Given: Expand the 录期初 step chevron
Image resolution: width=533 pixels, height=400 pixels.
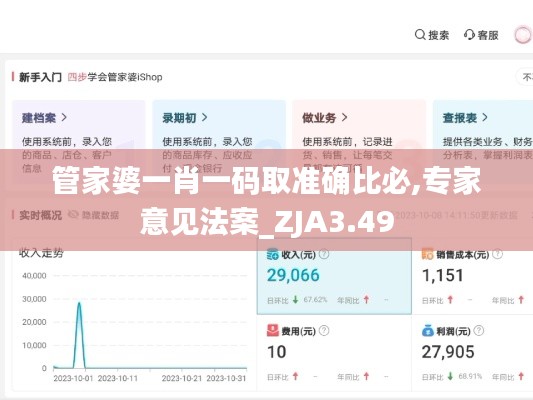Looking at the screenshot, I should 204,118.
